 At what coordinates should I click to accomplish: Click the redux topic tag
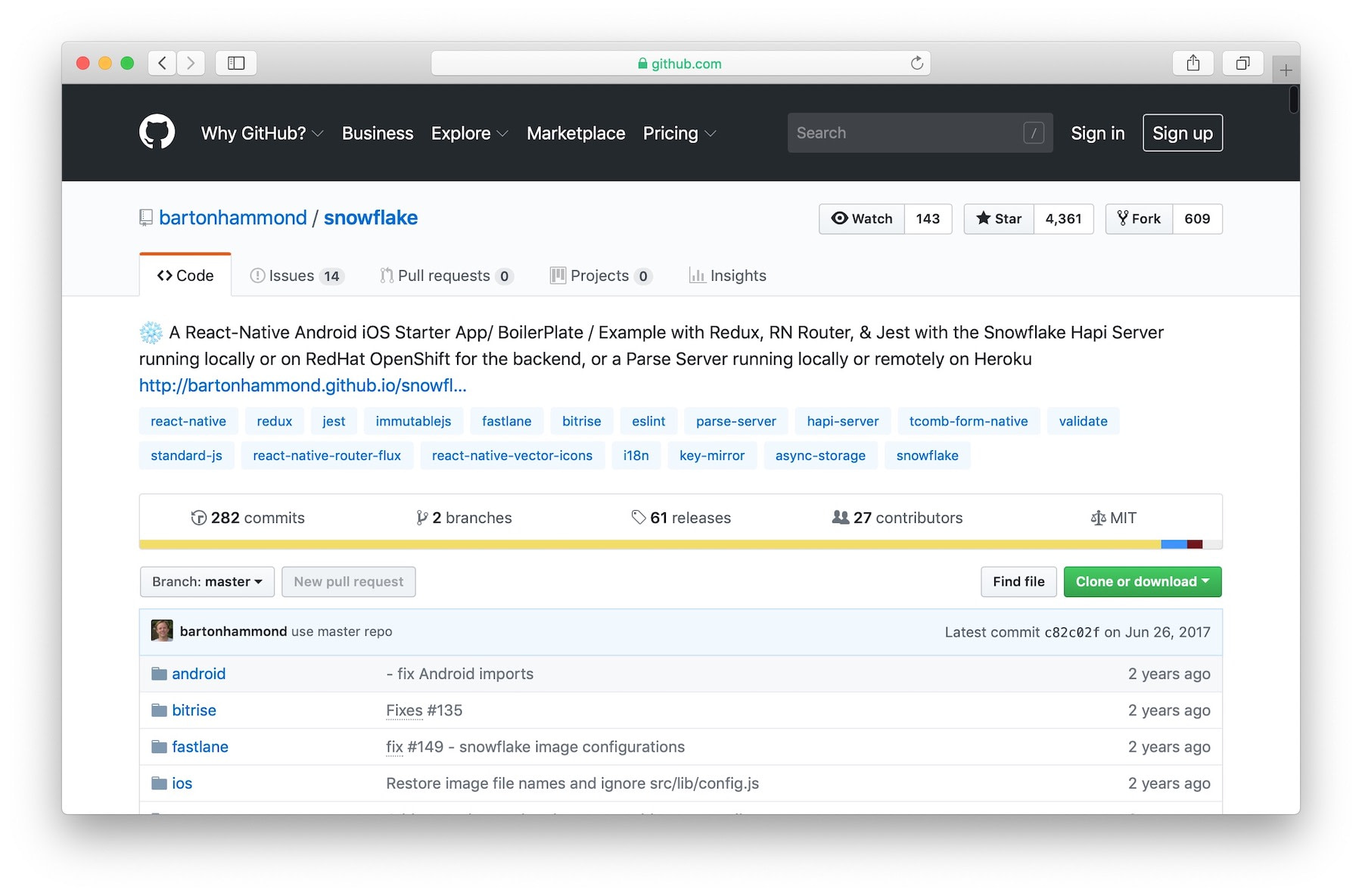(274, 421)
